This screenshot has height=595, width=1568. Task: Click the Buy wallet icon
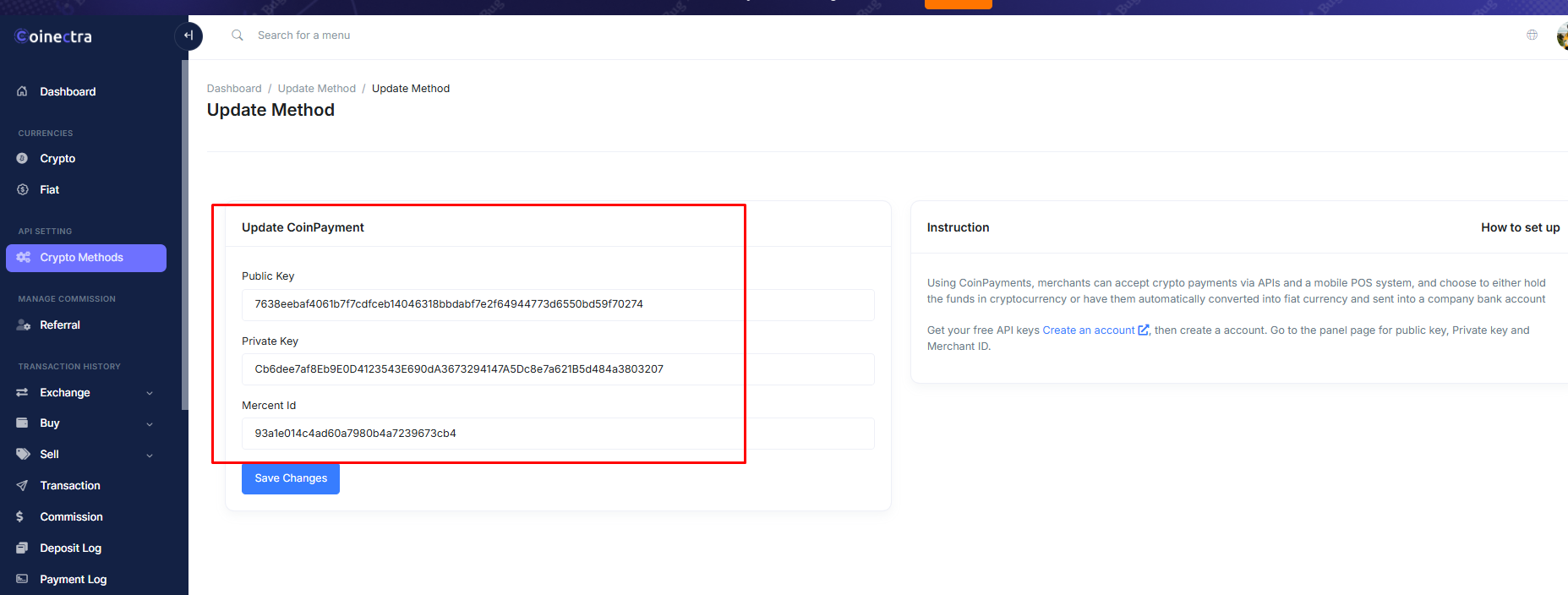pyautogui.click(x=23, y=423)
